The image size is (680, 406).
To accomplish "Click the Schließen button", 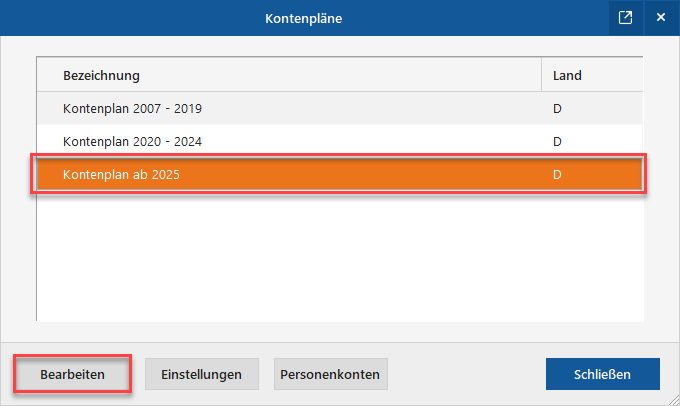I will tap(603, 374).
